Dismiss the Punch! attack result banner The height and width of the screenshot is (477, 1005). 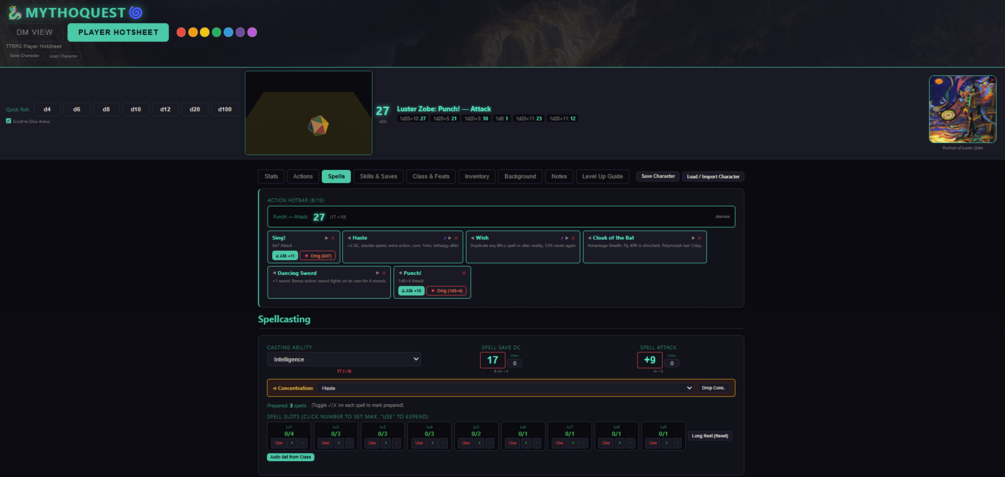click(x=722, y=217)
